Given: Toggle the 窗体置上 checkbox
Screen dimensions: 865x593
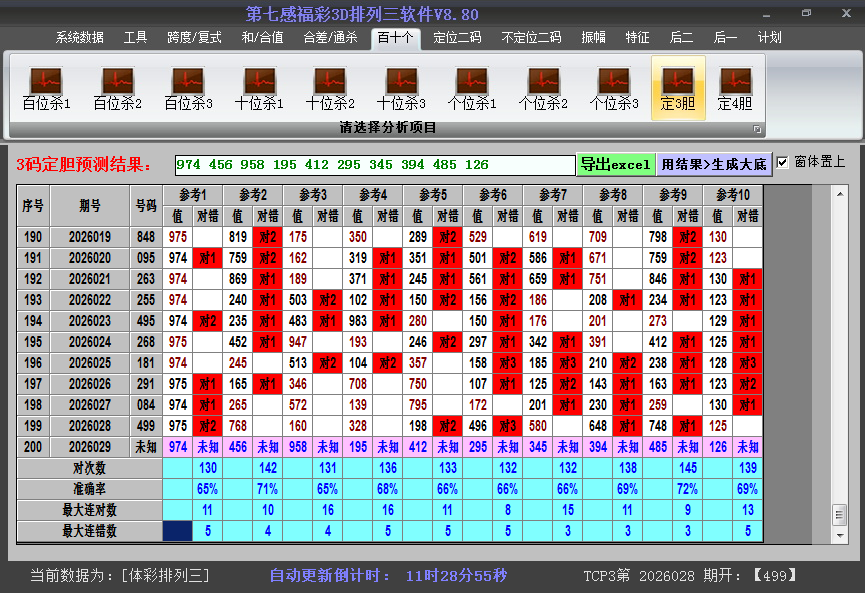Looking at the screenshot, I should [782, 162].
